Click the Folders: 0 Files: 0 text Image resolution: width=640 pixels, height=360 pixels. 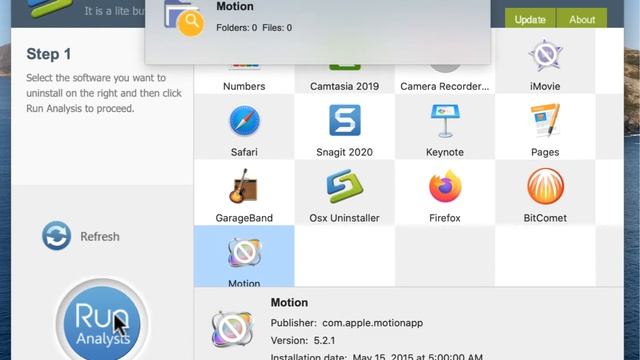pyautogui.click(x=254, y=28)
